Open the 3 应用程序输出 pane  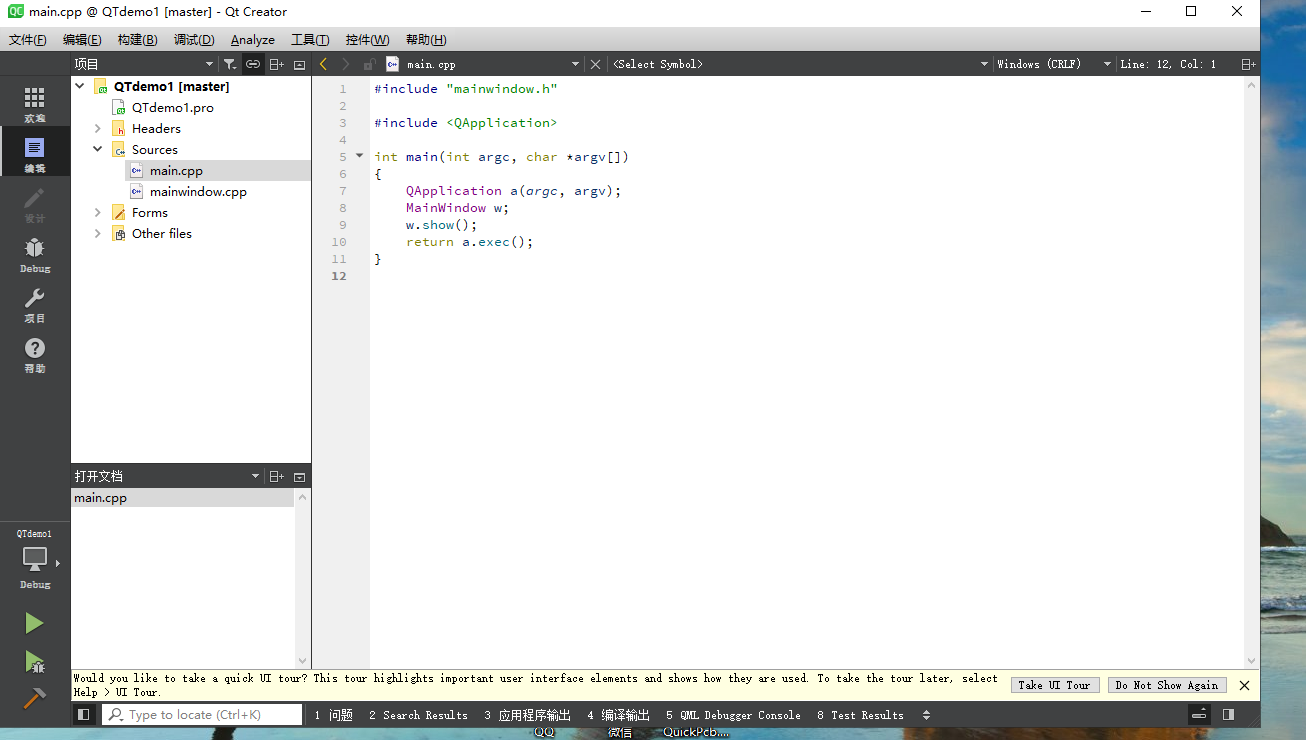pos(528,715)
